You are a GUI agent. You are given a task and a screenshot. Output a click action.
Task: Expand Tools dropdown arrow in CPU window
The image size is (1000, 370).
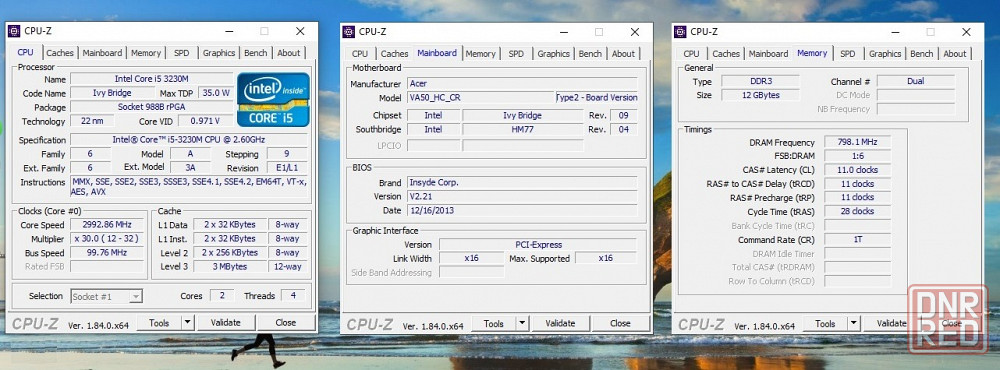click(x=188, y=323)
